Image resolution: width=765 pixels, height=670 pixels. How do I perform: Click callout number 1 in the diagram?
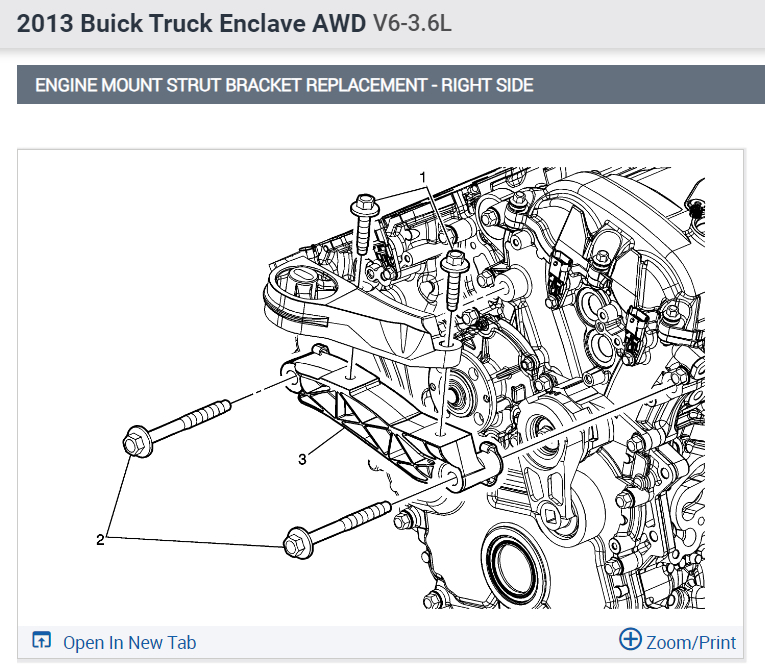[423, 177]
